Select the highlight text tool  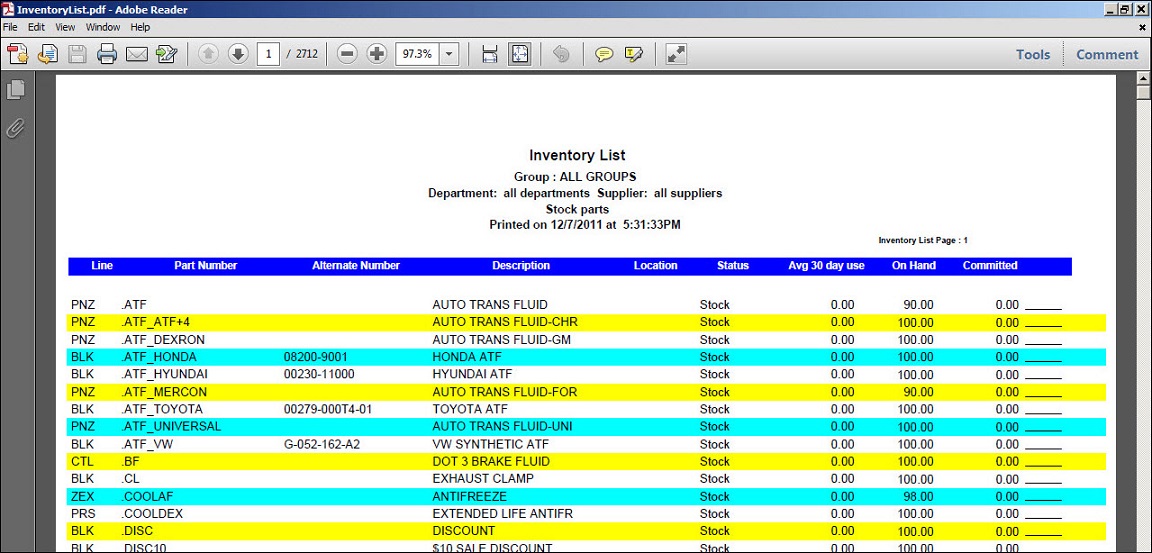coord(633,54)
